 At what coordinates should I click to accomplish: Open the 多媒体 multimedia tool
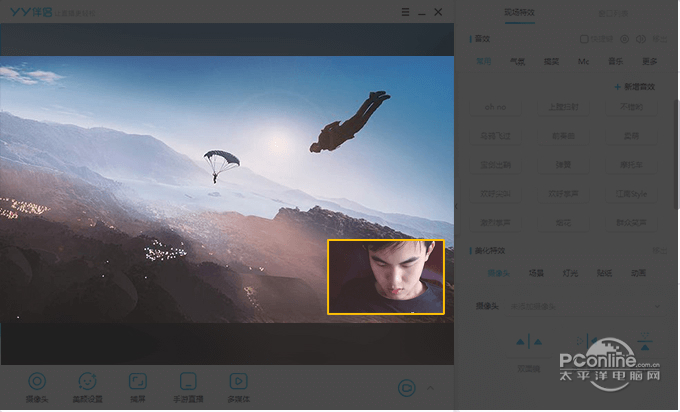239,387
